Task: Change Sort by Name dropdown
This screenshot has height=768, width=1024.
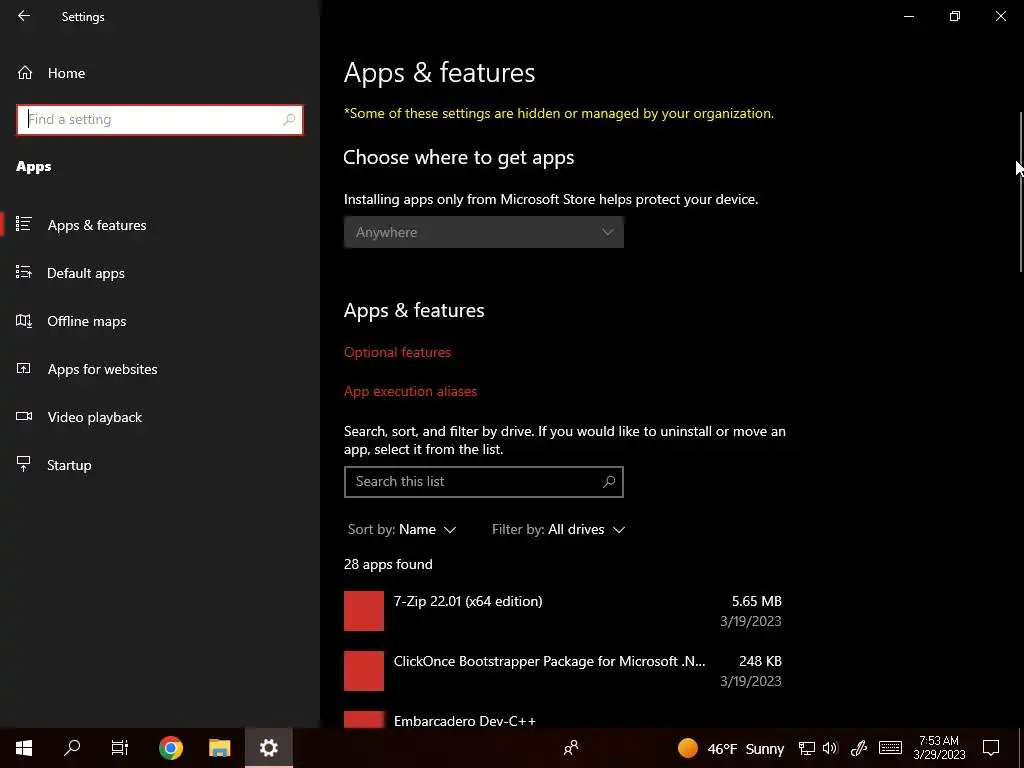Action: [x=402, y=530]
